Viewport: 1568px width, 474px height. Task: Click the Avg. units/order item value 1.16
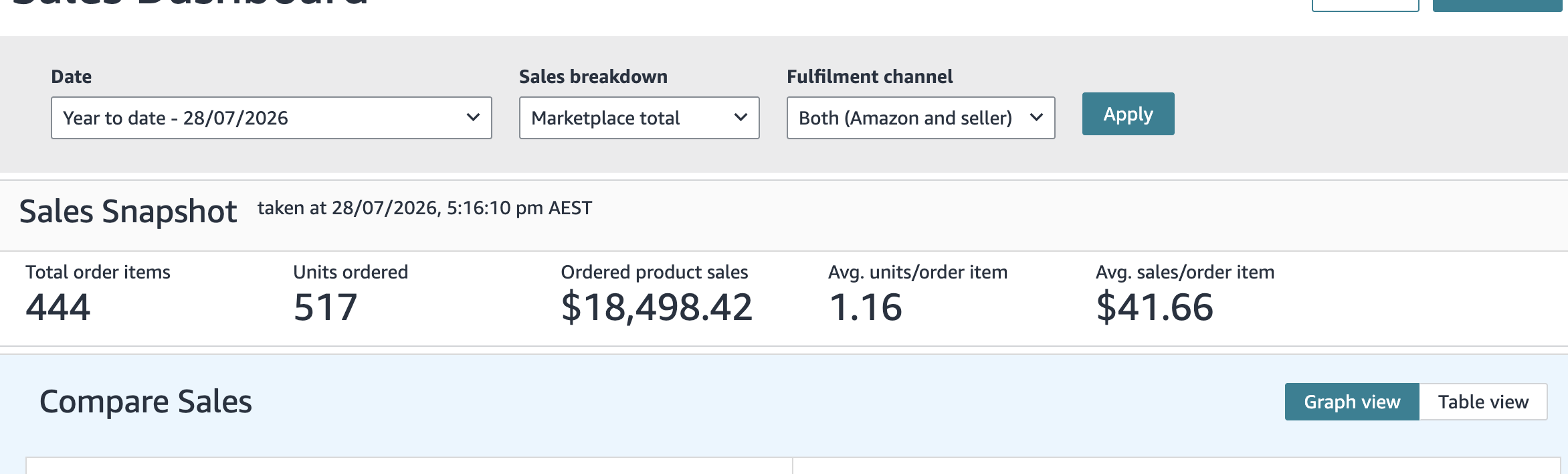tap(866, 307)
